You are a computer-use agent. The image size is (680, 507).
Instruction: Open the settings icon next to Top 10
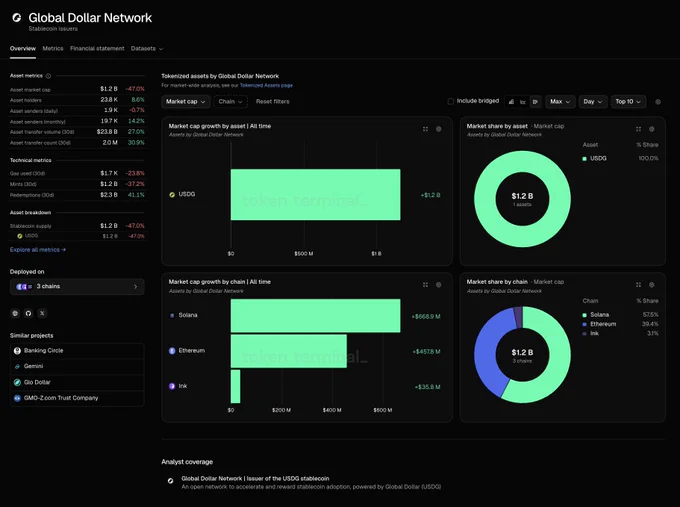658,102
